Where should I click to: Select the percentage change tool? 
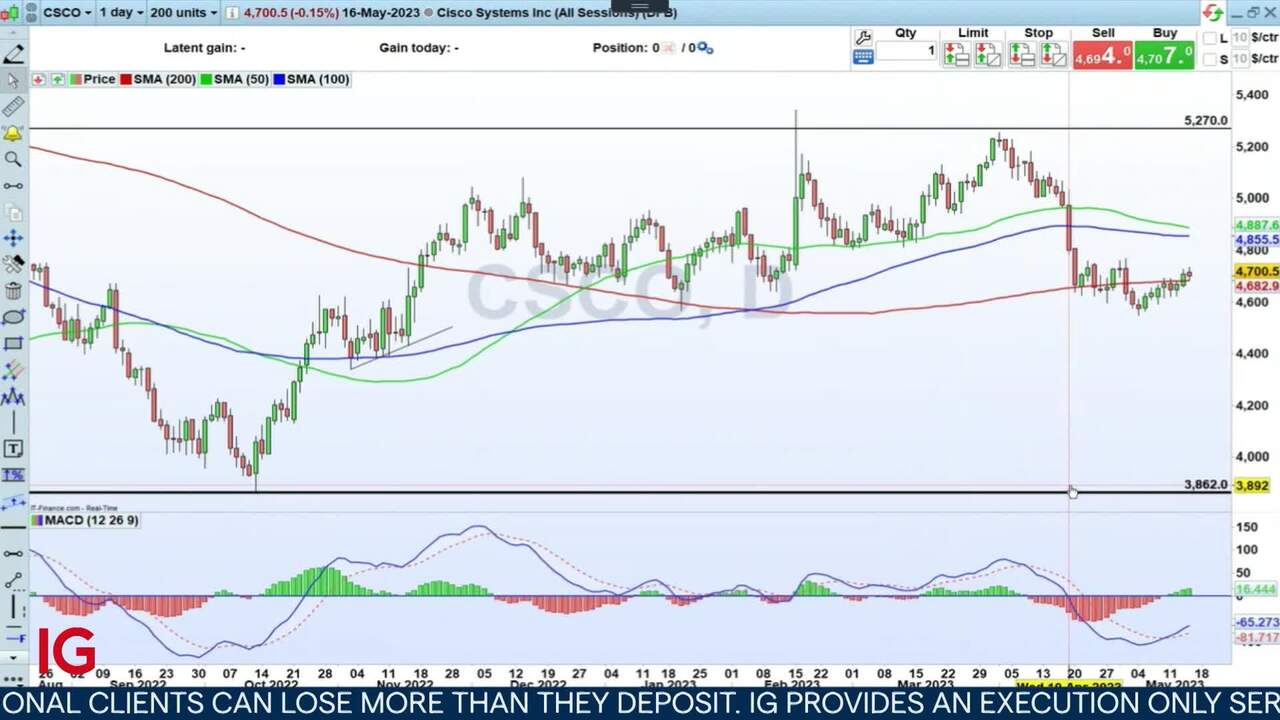tap(13, 475)
